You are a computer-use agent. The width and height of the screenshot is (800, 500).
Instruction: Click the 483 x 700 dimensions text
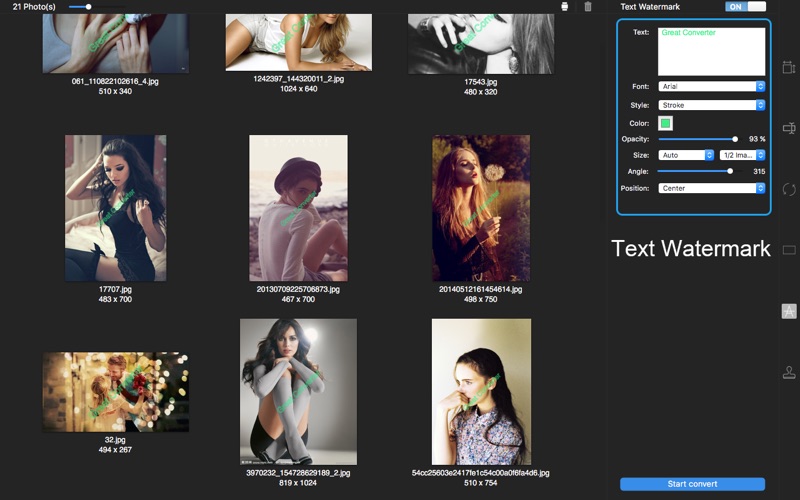coord(115,299)
